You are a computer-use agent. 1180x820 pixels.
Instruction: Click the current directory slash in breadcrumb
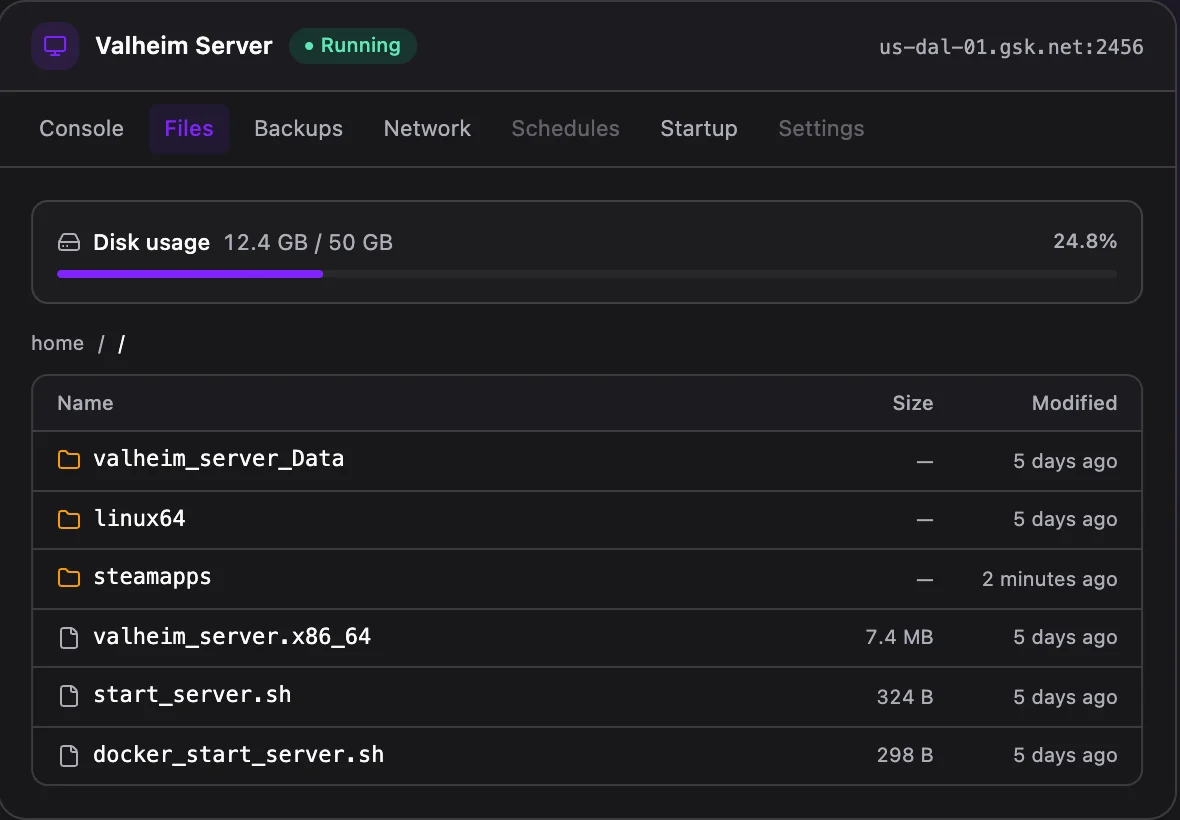[121, 344]
